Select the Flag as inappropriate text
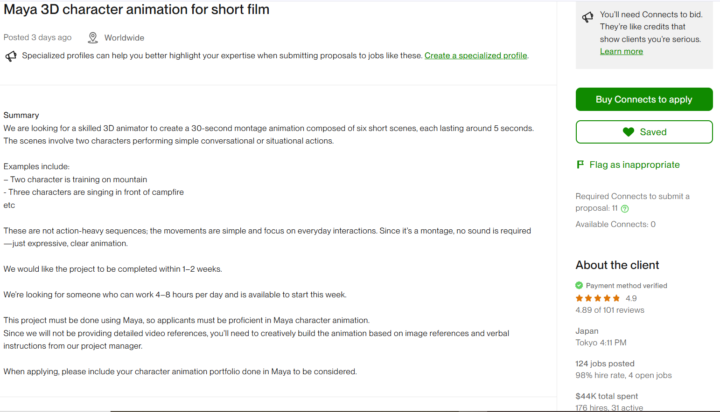Image resolution: width=720 pixels, height=412 pixels. 634,164
